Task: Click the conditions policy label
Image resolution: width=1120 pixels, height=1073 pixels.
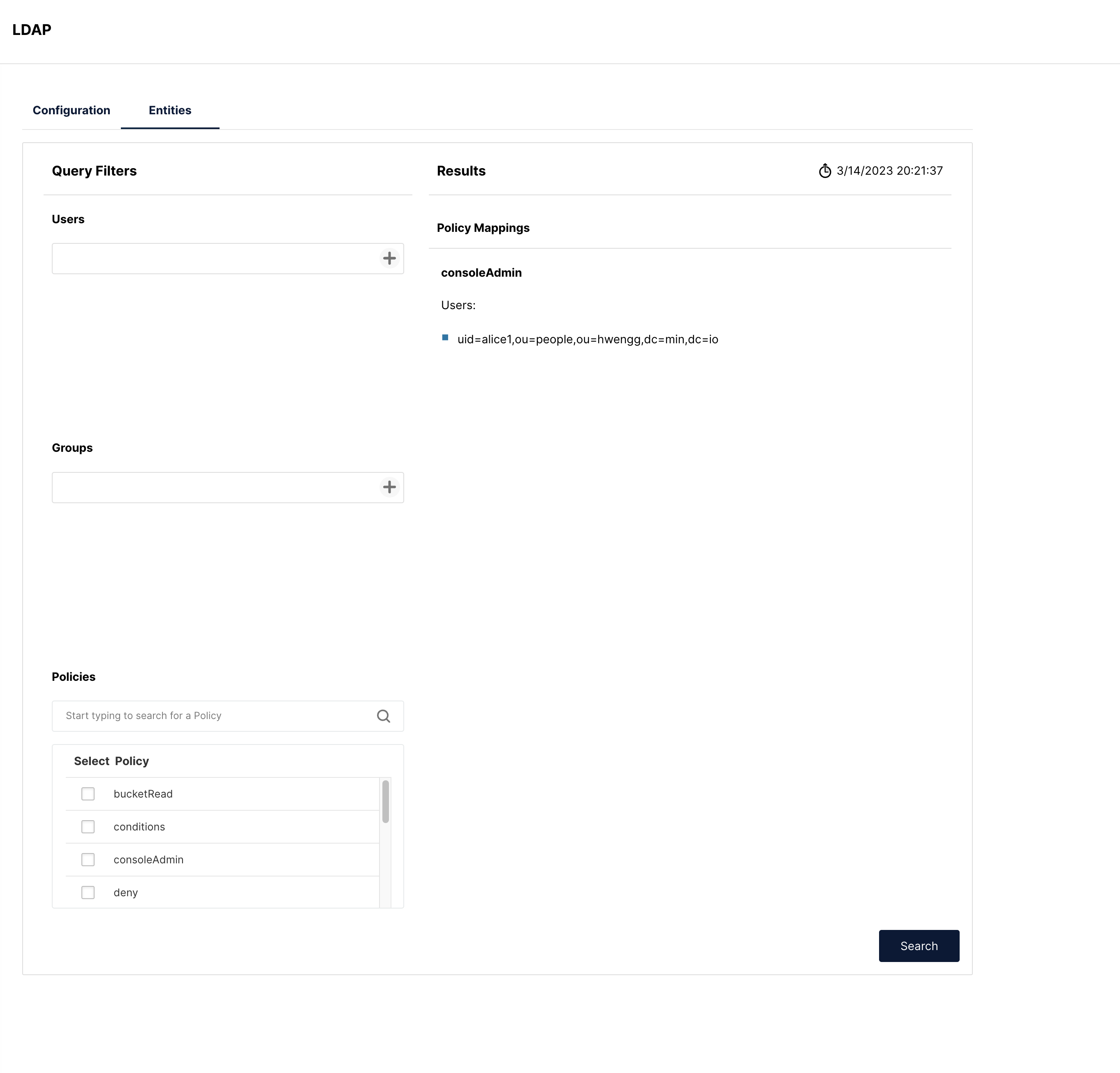Action: 139,827
